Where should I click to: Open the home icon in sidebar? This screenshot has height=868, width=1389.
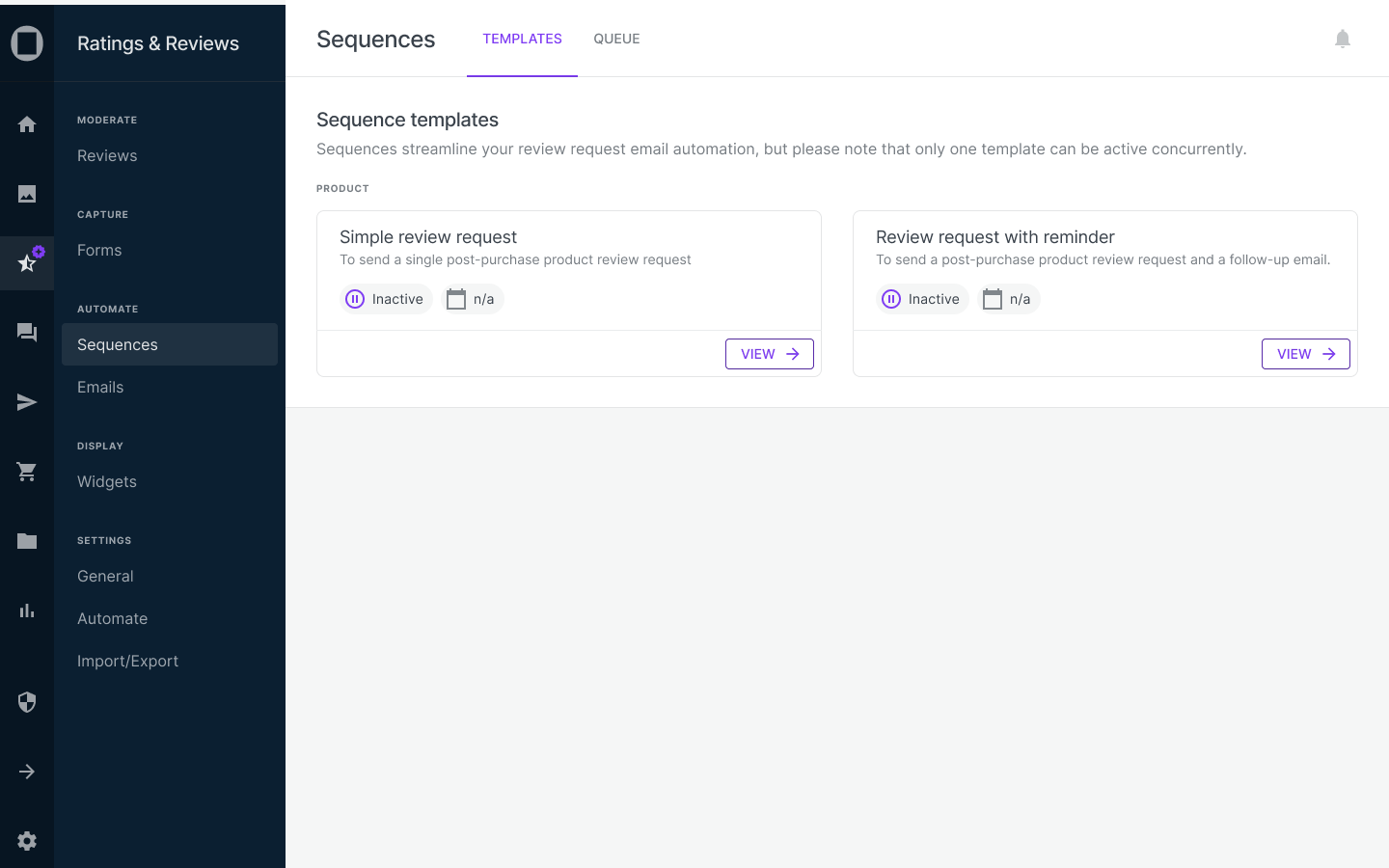point(27,124)
